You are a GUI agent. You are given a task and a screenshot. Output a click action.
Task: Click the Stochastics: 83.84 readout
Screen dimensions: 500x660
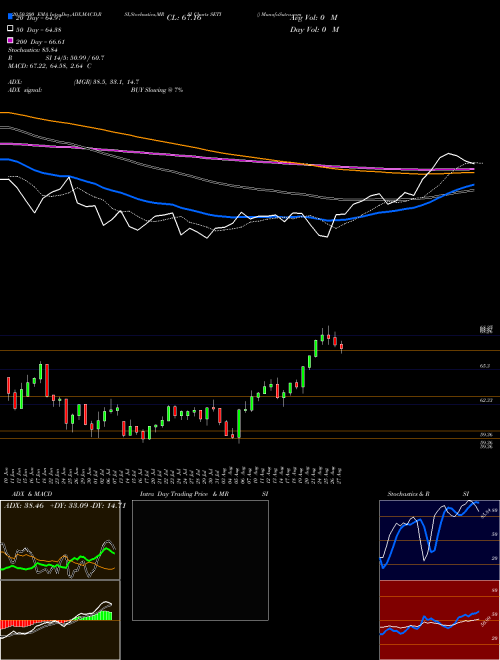coord(33,50)
